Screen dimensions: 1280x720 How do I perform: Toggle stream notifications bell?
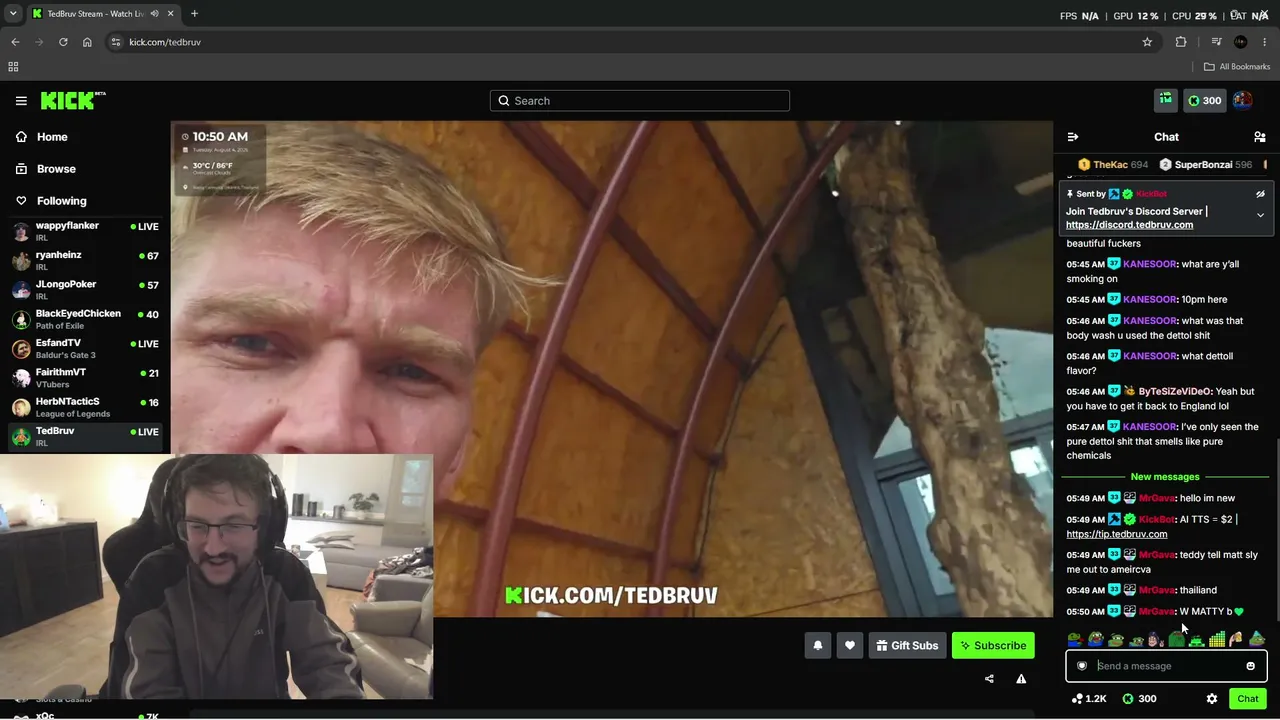click(x=818, y=646)
